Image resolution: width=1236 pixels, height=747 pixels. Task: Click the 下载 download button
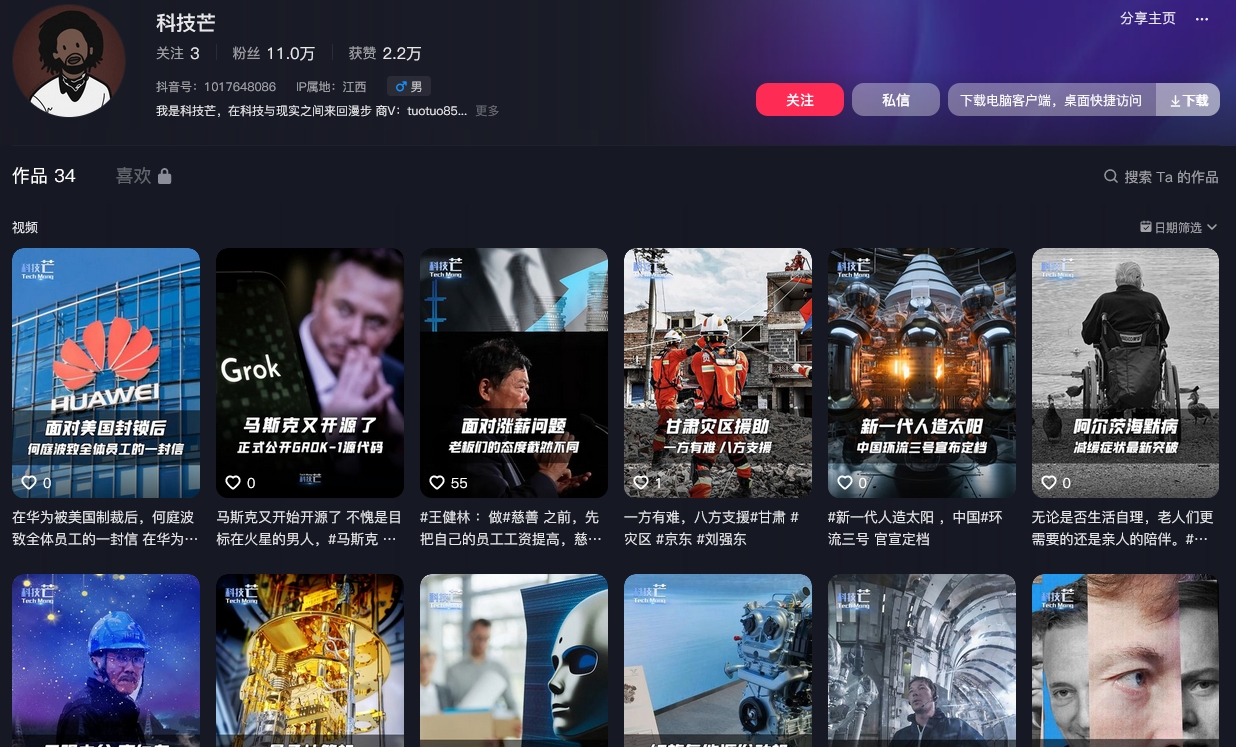point(1189,100)
